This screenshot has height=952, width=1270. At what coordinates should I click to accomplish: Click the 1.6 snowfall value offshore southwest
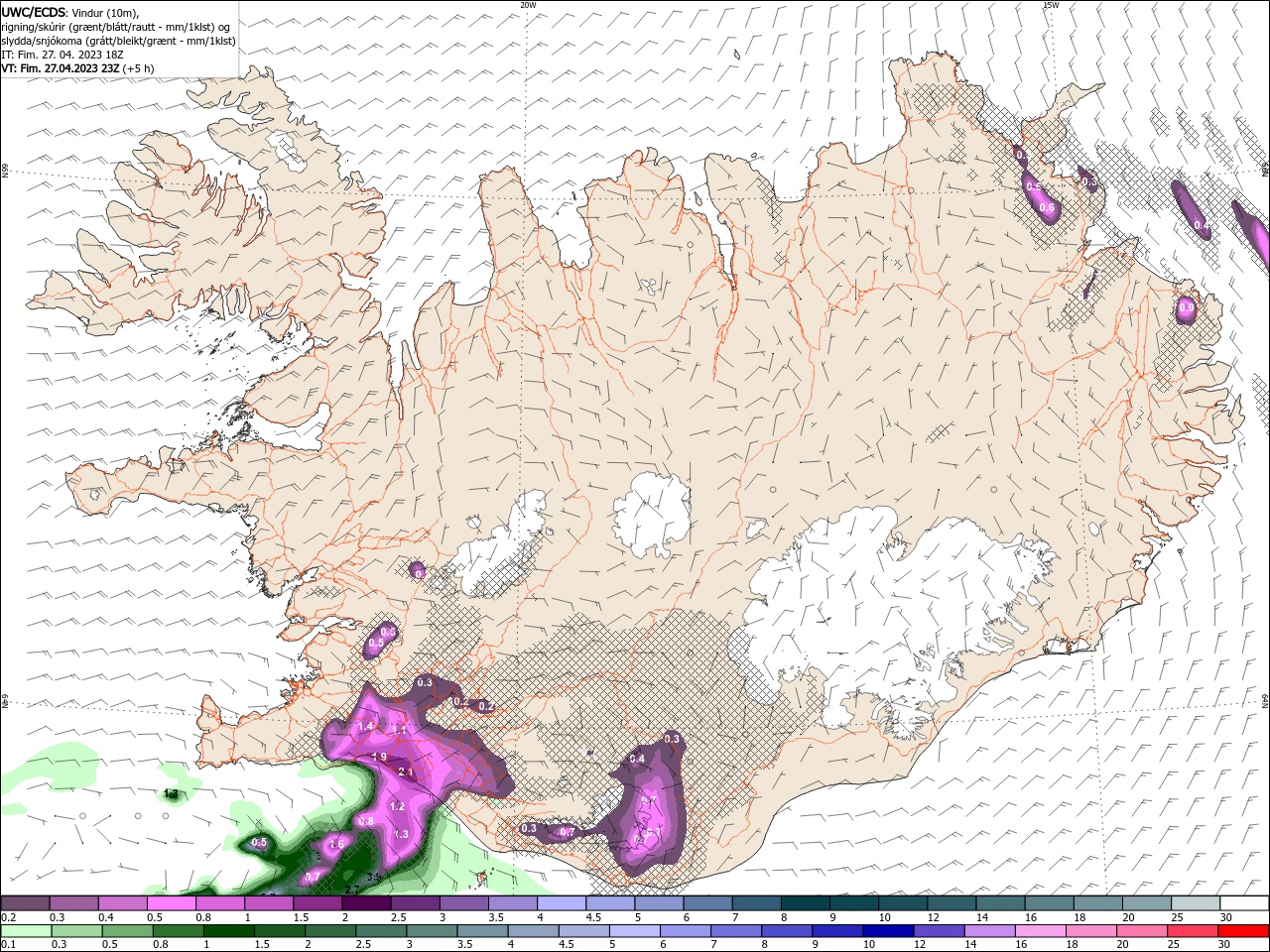[x=336, y=844]
